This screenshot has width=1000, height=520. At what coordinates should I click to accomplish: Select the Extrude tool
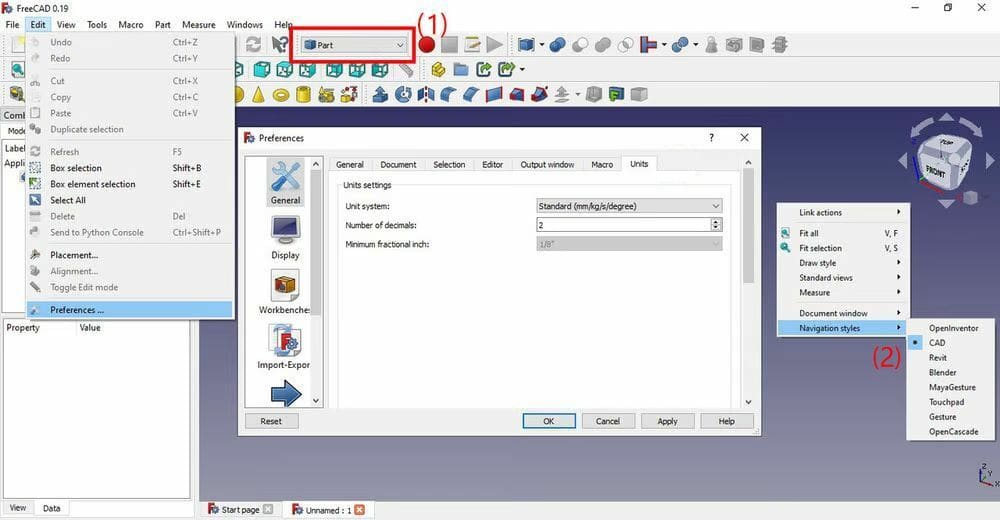[x=380, y=94]
